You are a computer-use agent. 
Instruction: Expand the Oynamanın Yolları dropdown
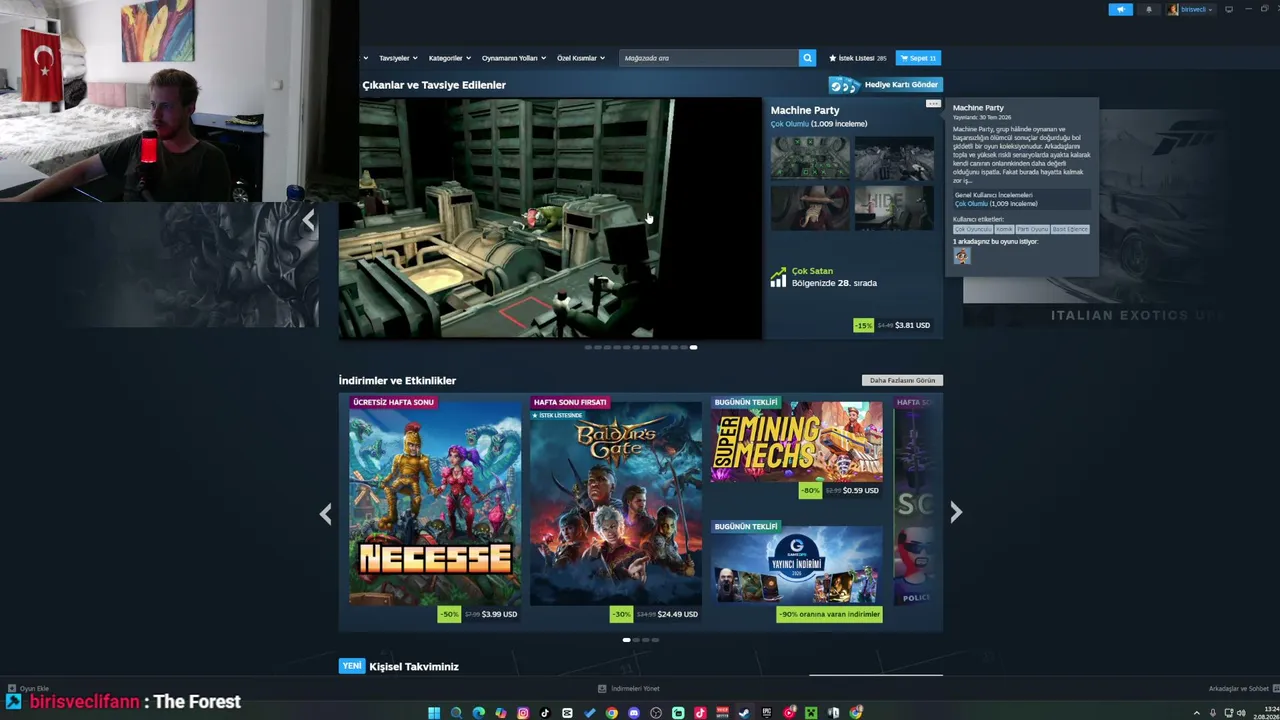click(514, 58)
